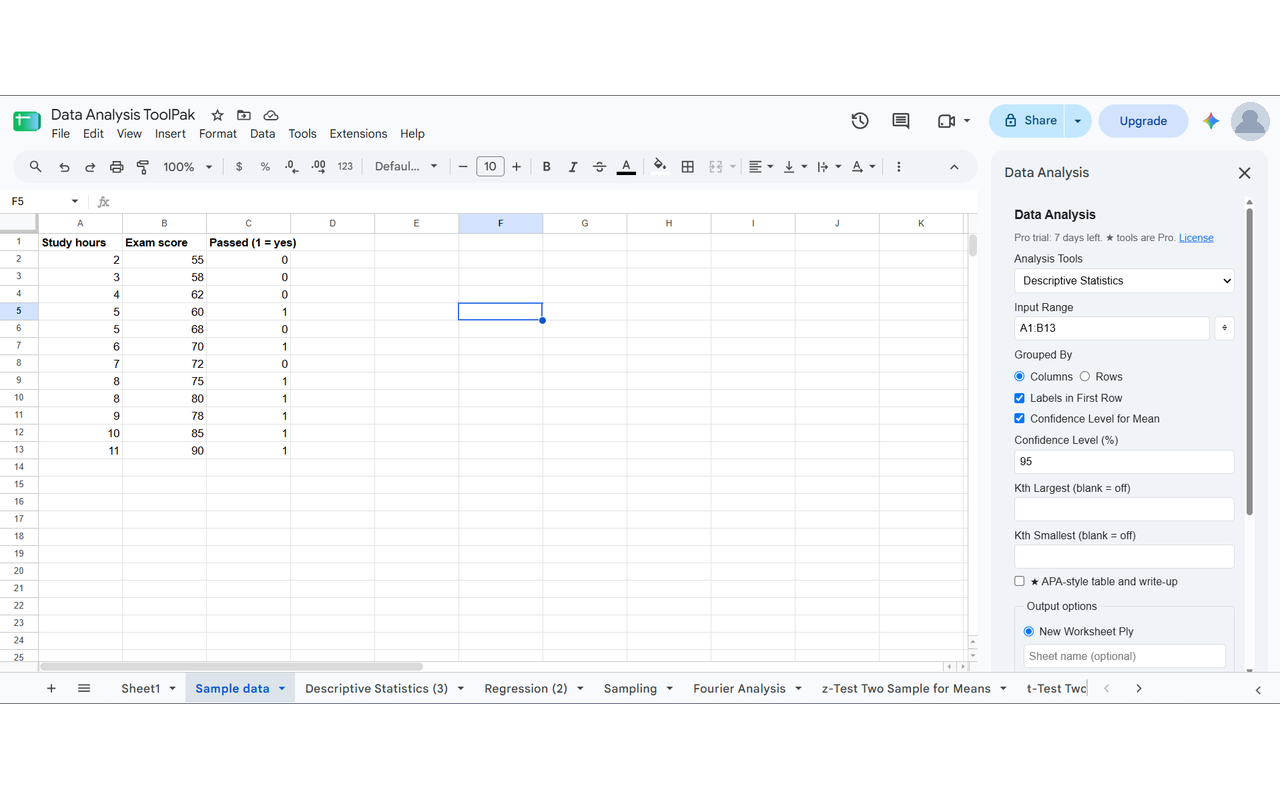Apply percent format

pos(265,167)
